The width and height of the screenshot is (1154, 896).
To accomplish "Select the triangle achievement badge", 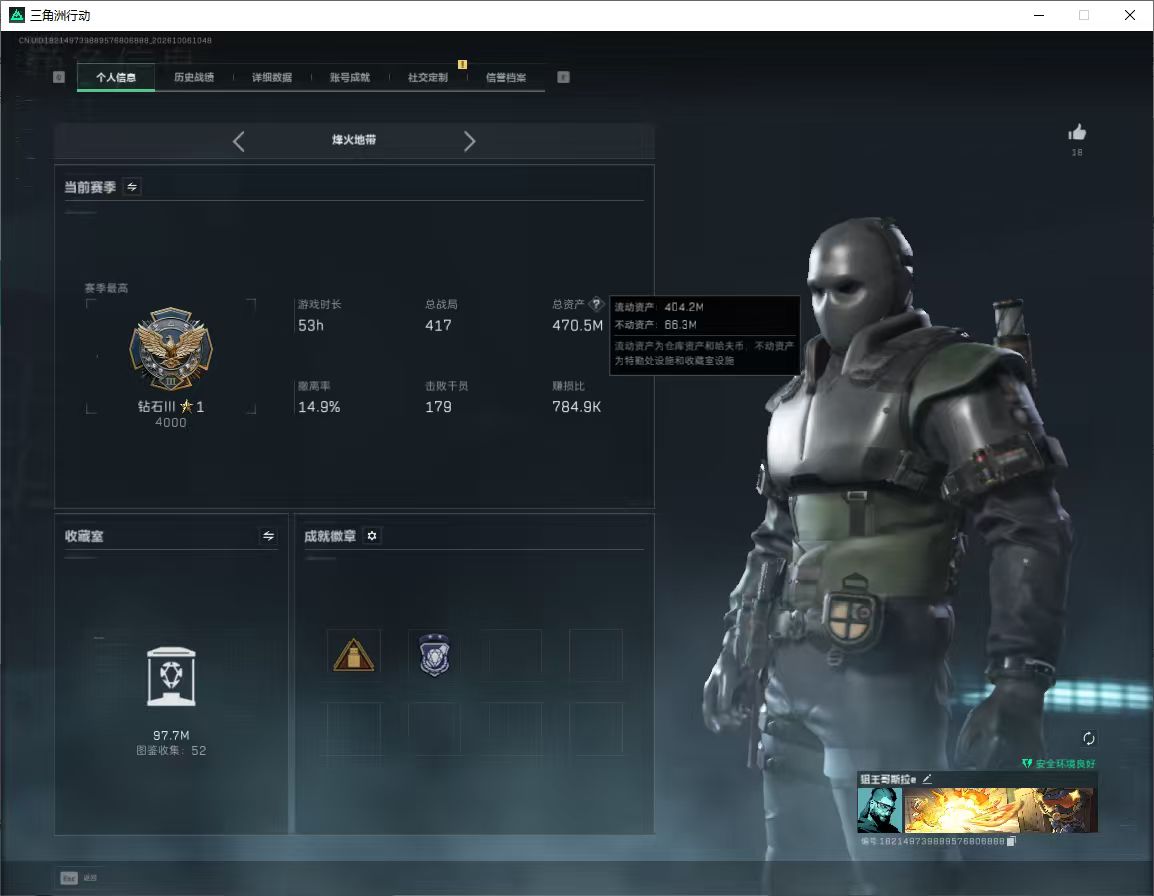I will [x=353, y=655].
